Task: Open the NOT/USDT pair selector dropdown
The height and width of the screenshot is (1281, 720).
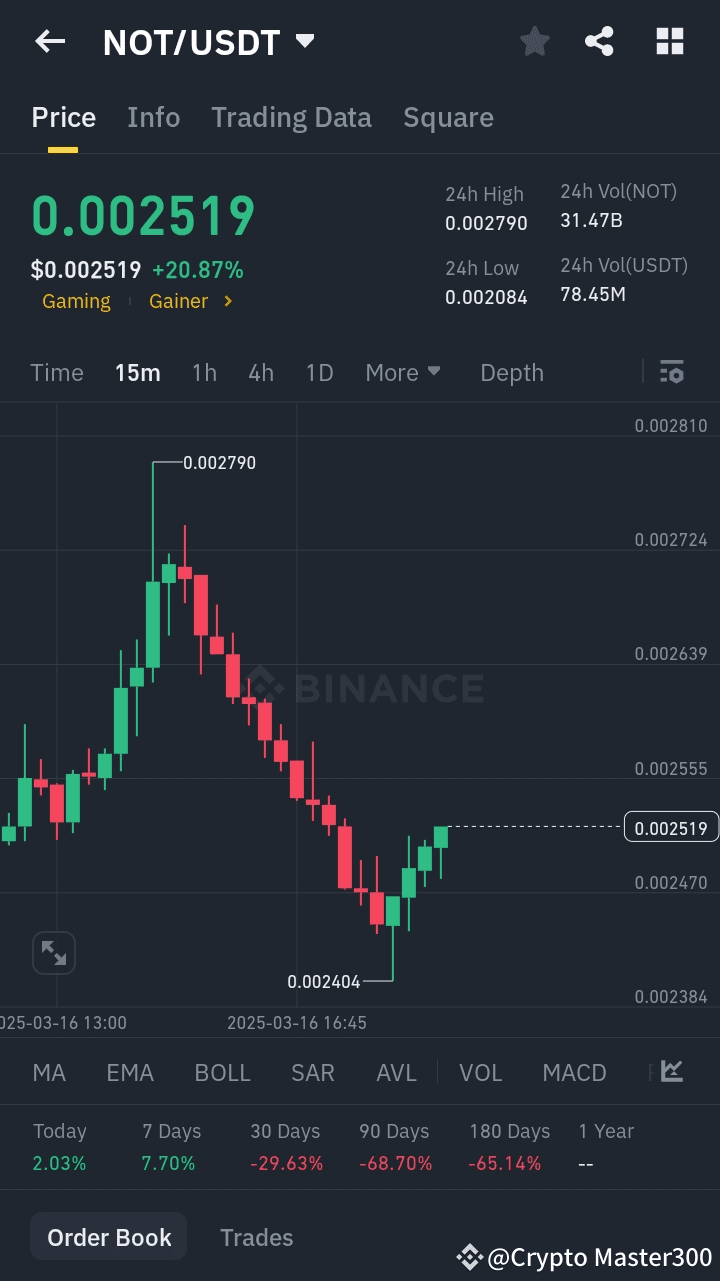Action: 209,42
